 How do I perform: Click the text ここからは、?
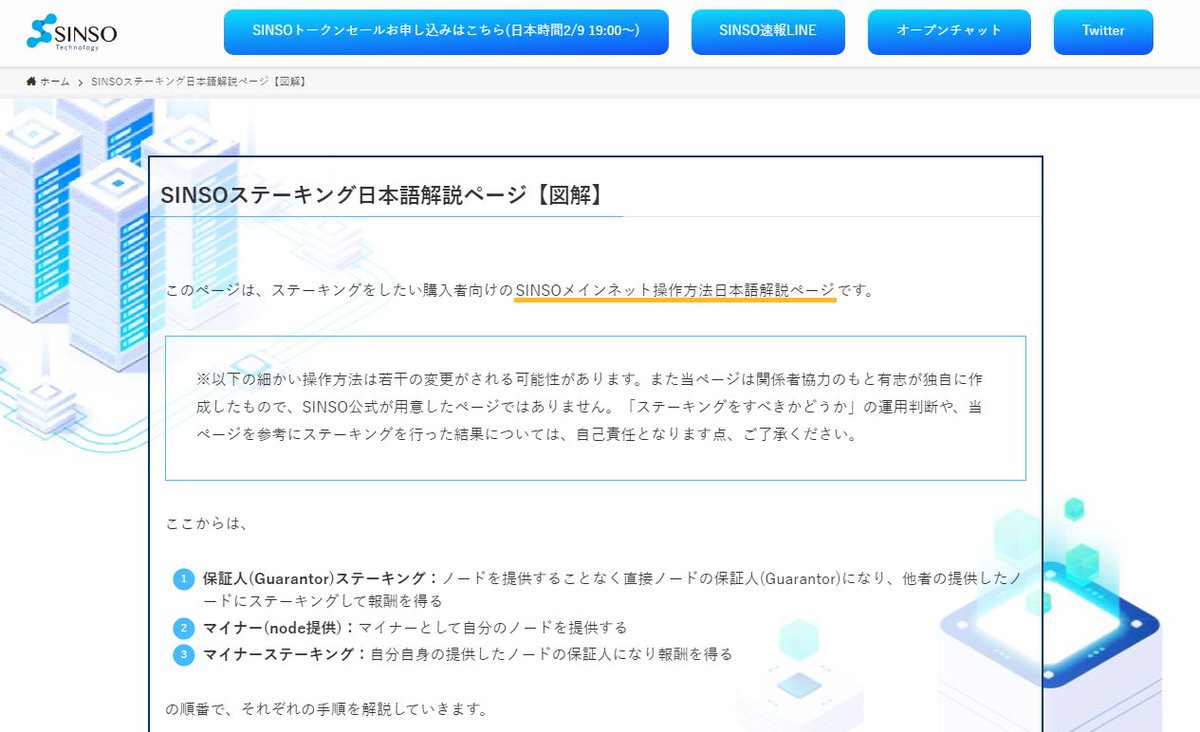click(x=206, y=523)
